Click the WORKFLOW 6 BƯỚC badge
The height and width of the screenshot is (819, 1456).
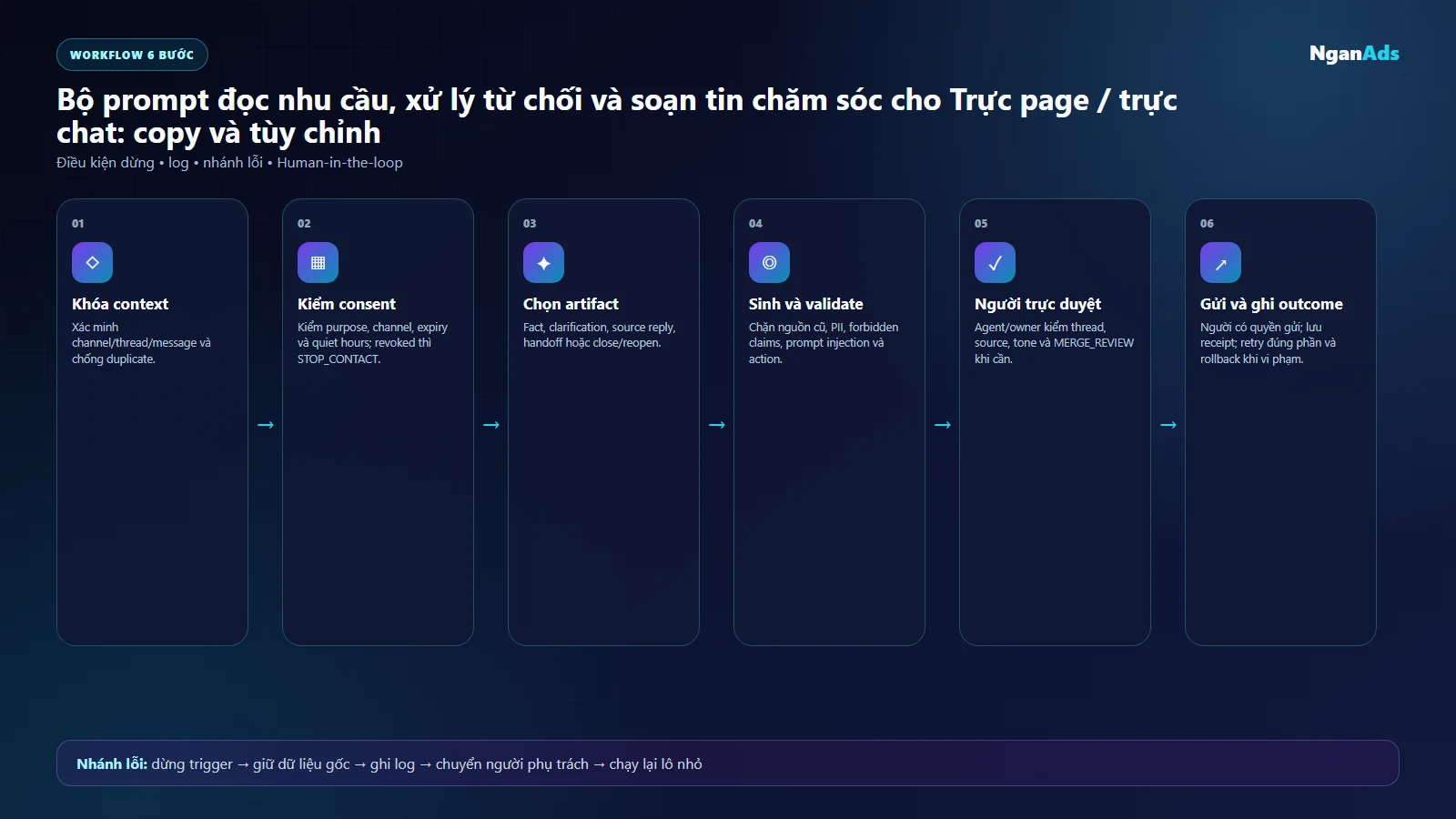(x=132, y=55)
